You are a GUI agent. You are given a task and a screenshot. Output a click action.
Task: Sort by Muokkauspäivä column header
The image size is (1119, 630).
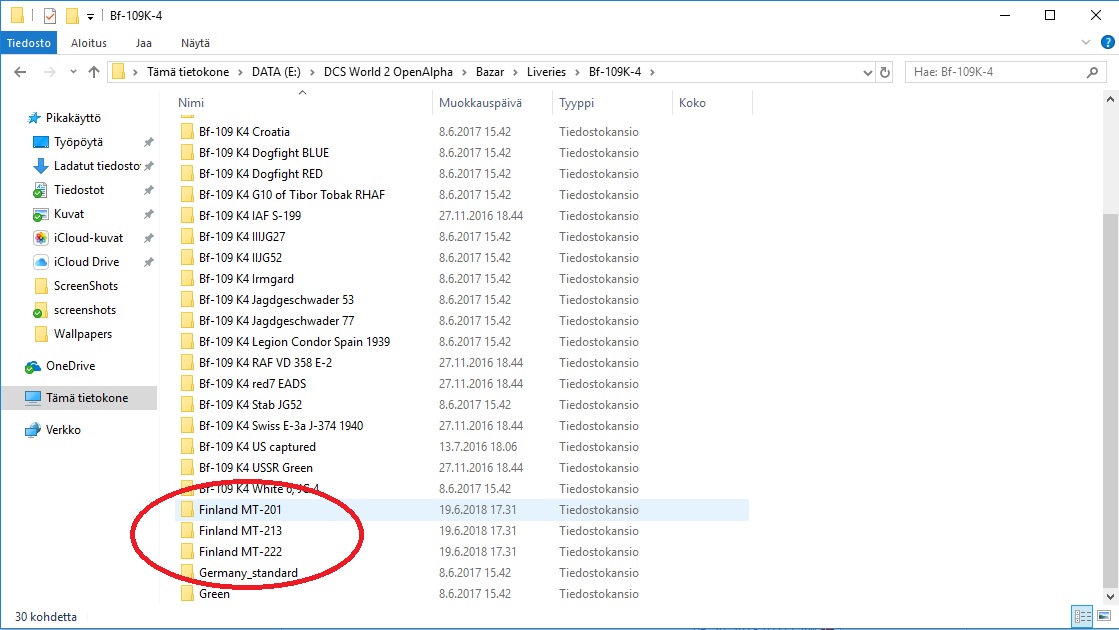(x=480, y=103)
